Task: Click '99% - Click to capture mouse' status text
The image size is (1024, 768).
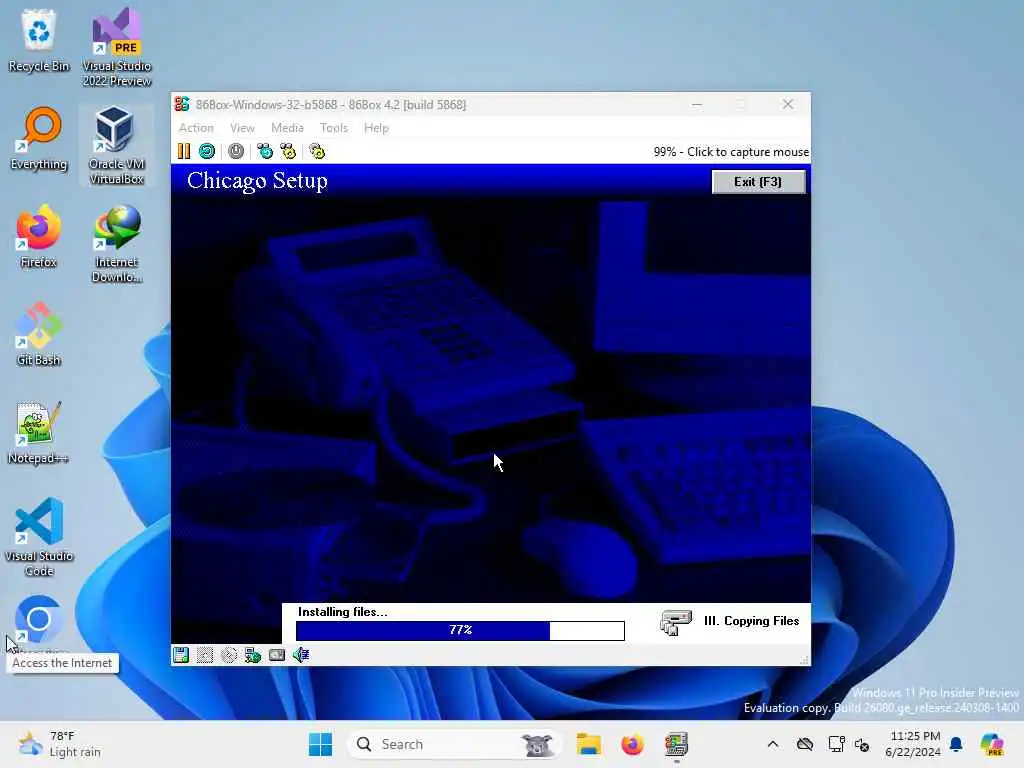Action: click(731, 152)
